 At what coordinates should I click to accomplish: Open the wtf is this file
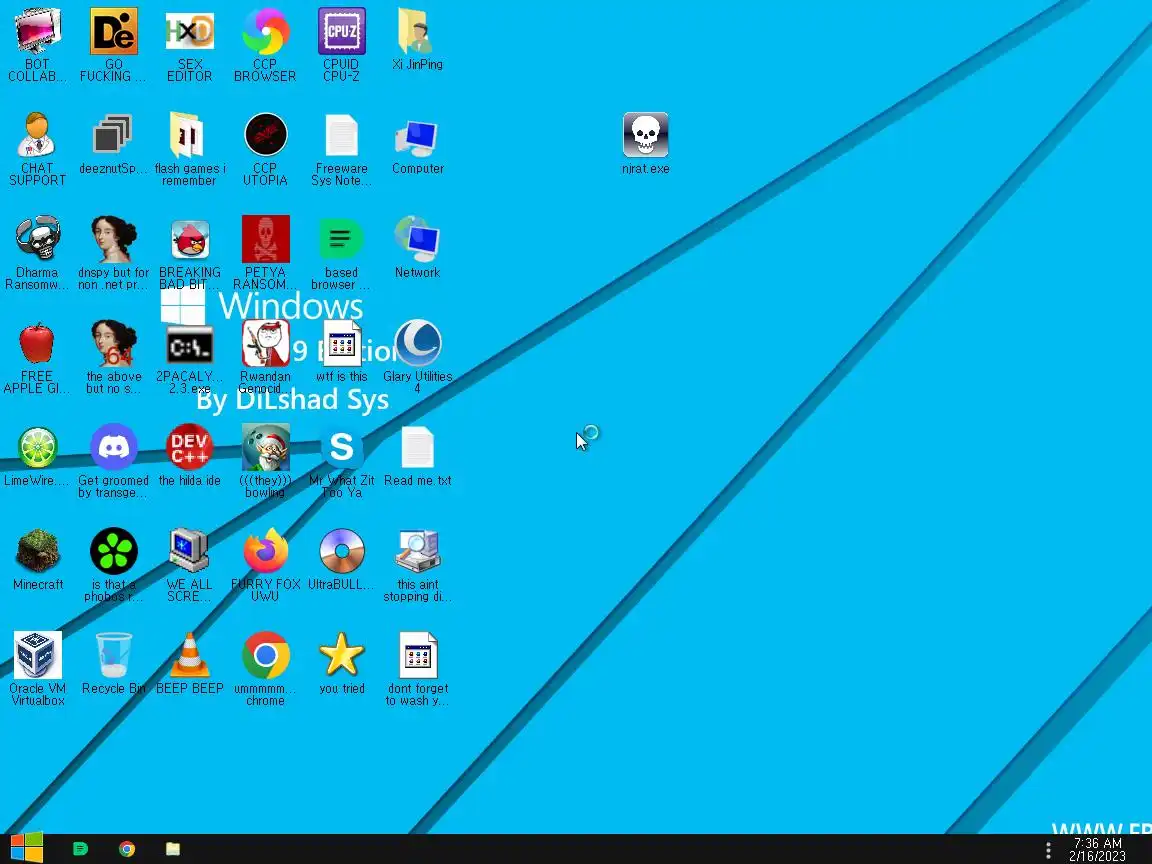(342, 351)
